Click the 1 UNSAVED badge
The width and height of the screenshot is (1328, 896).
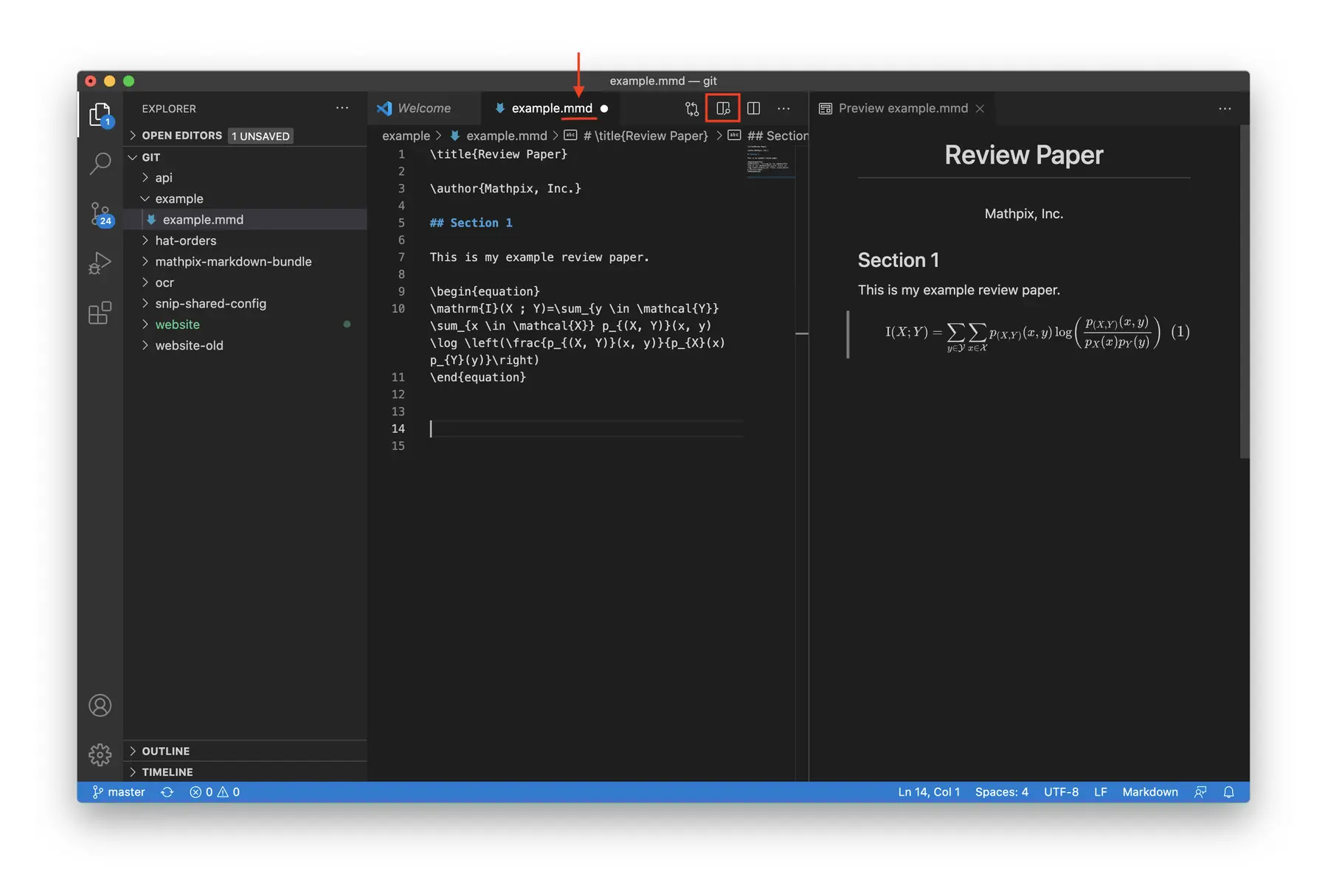[260, 136]
